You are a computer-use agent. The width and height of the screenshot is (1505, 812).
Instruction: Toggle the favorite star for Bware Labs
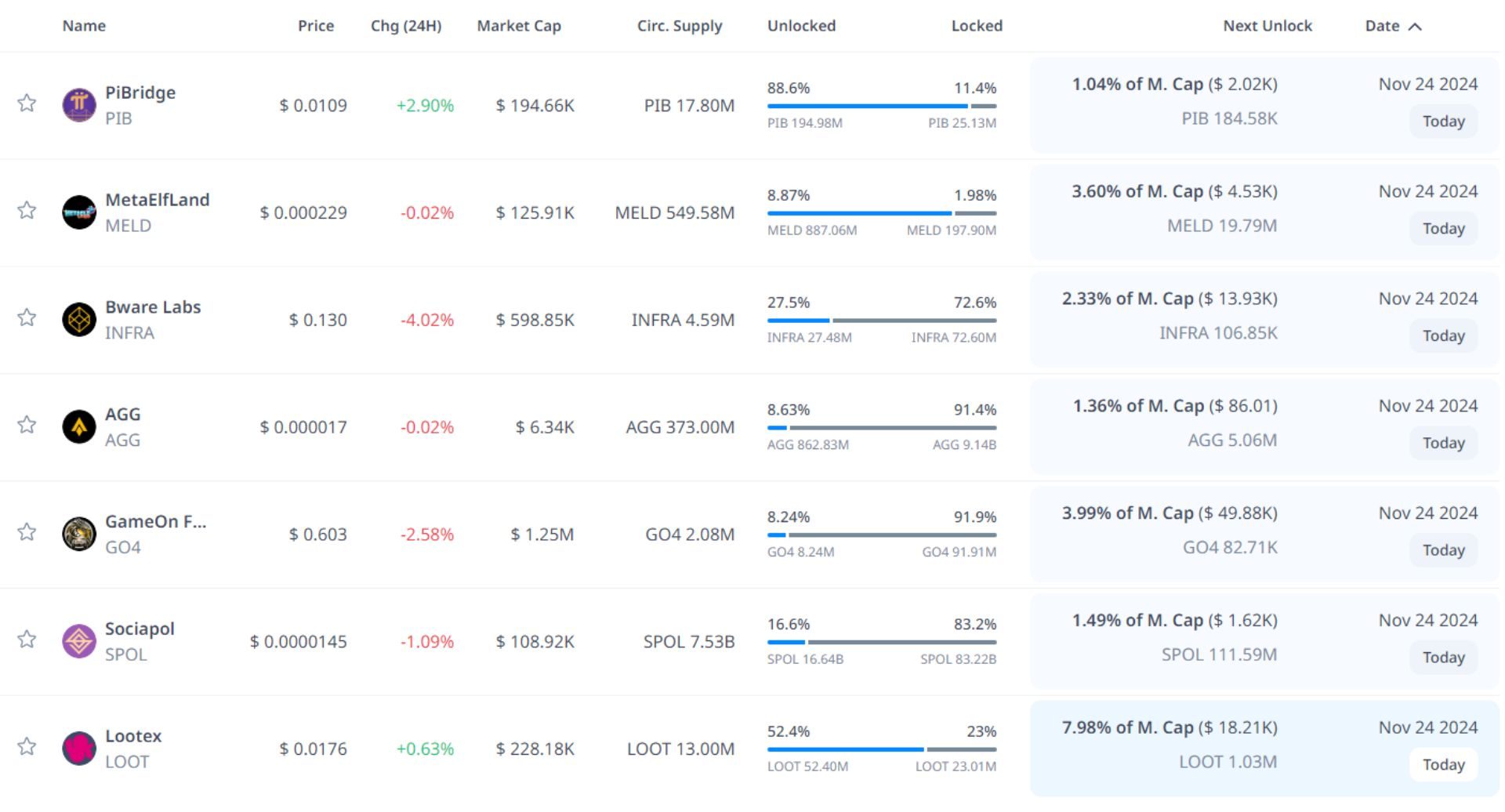pos(27,317)
